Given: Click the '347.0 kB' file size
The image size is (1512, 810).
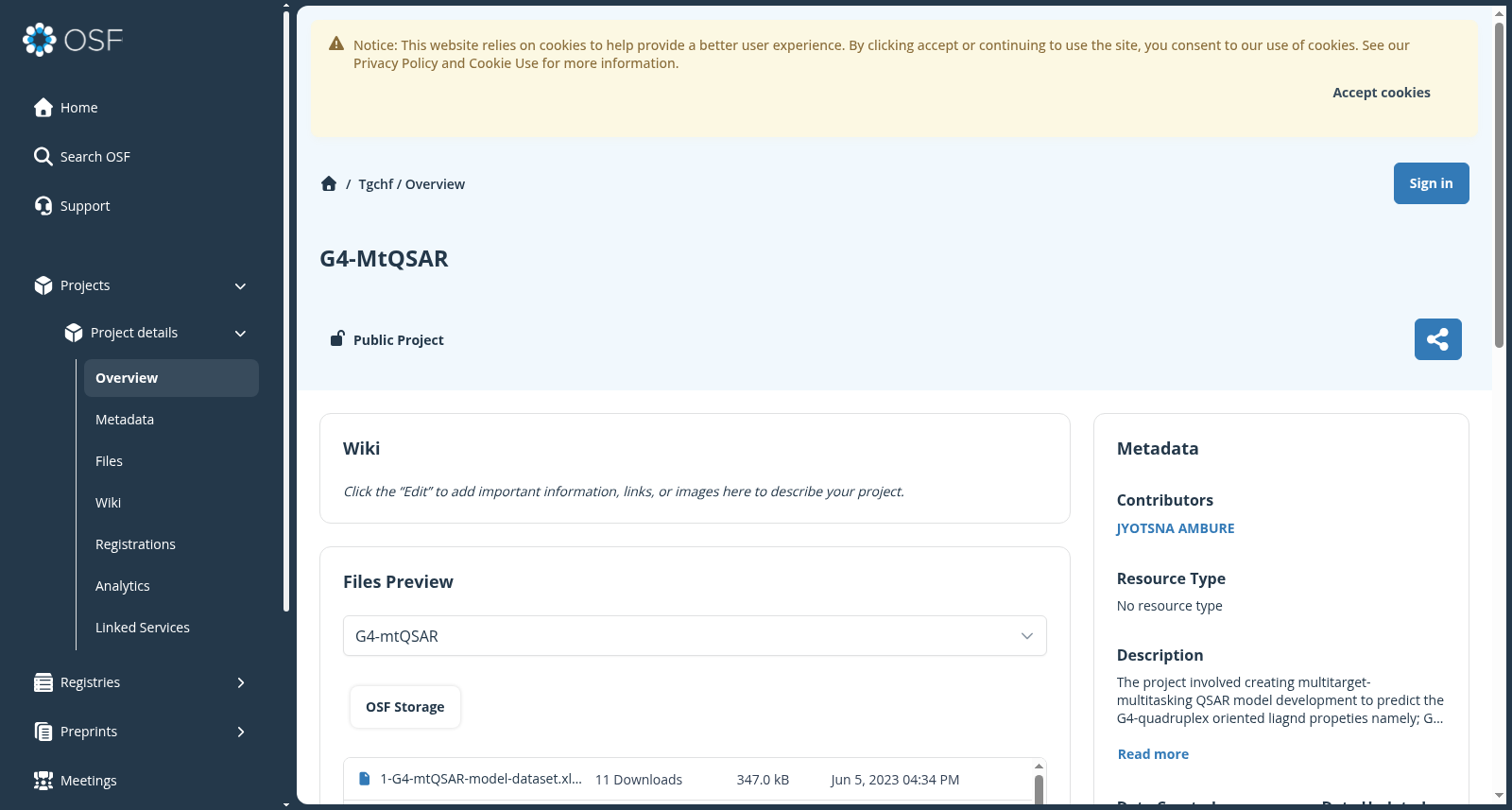Looking at the screenshot, I should click(763, 780).
